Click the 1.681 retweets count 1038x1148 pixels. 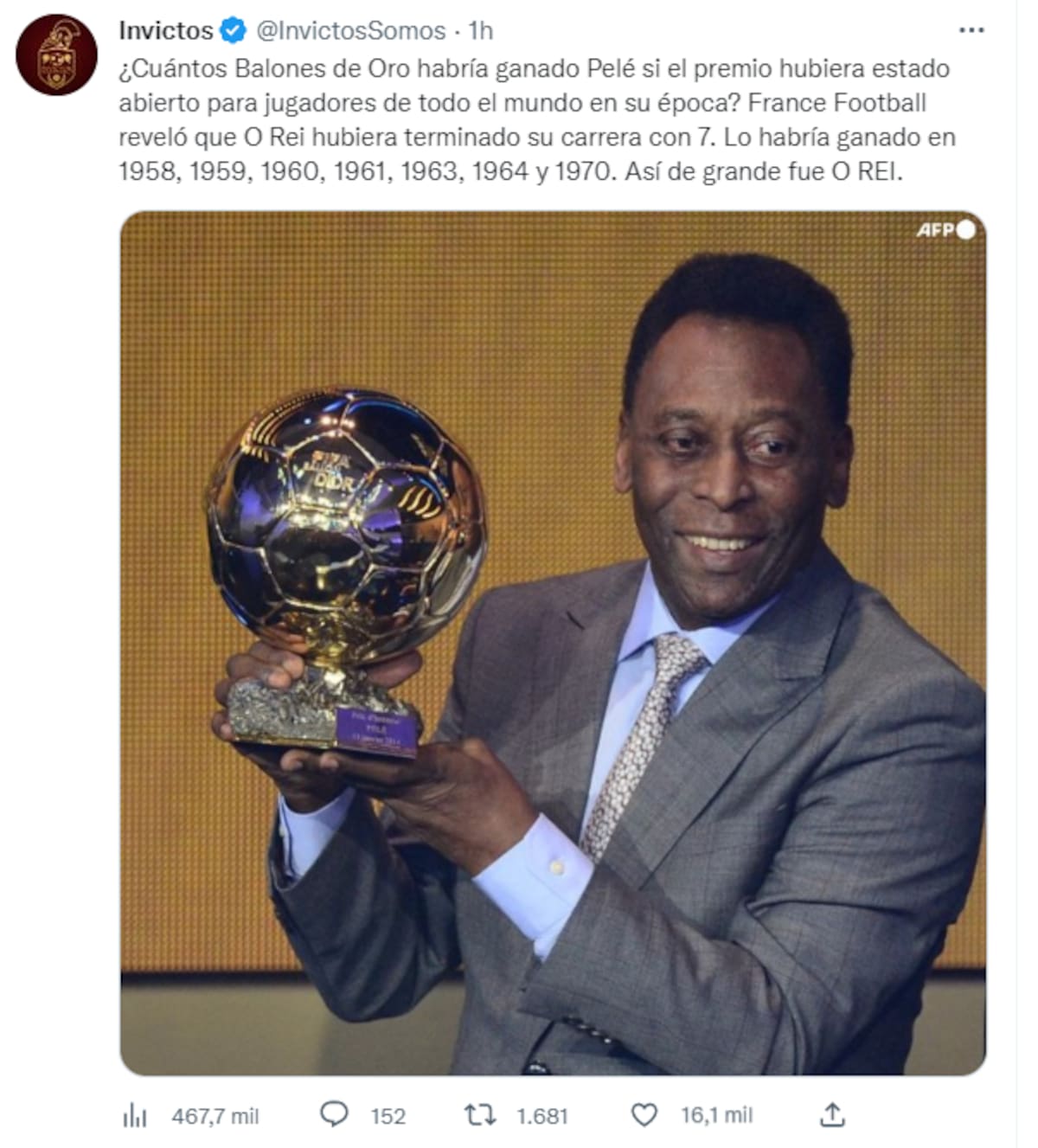coord(542,1116)
